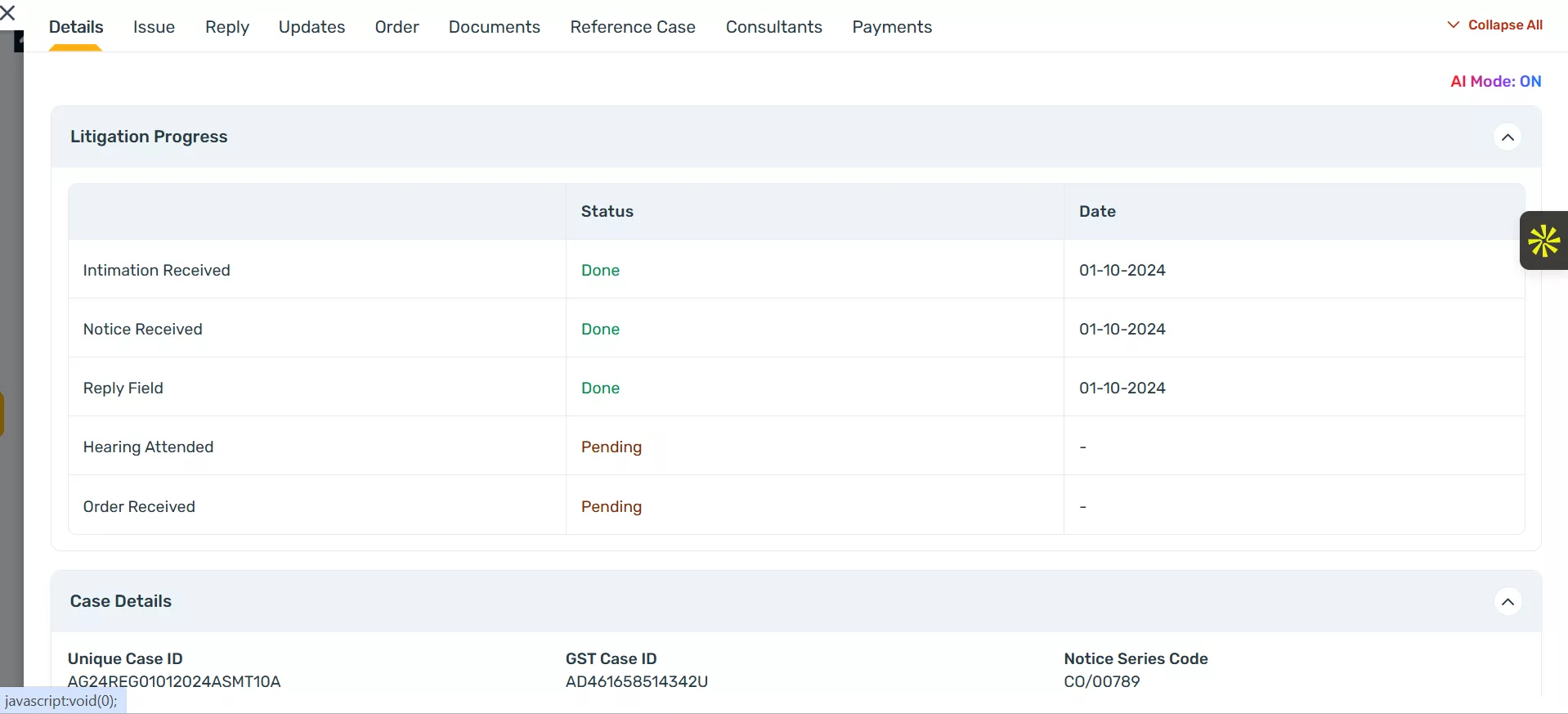Click the Unique Case ID value
The width and height of the screenshot is (1568, 714).
174,681
